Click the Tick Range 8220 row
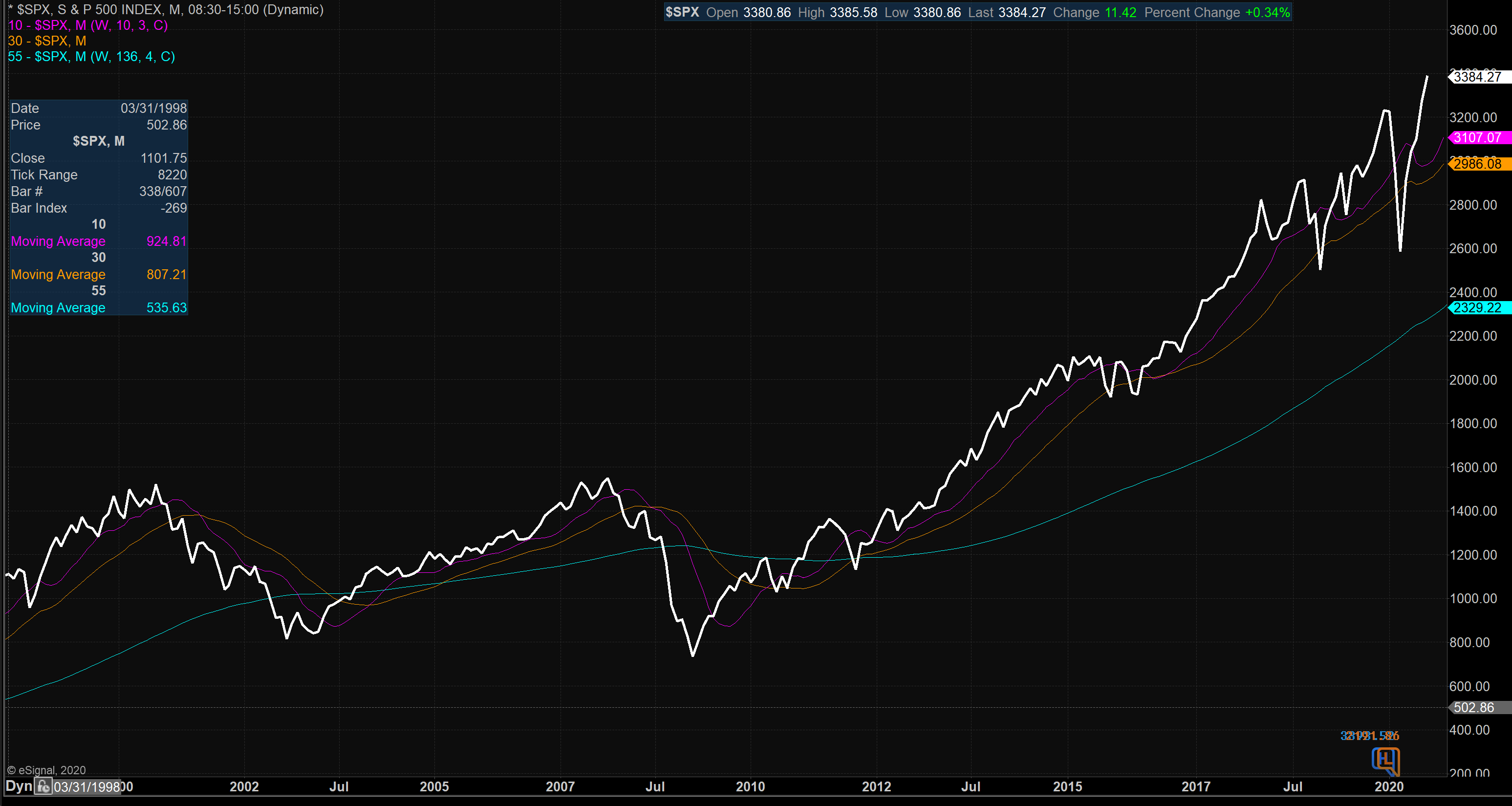This screenshot has height=806, width=1512. [99, 175]
